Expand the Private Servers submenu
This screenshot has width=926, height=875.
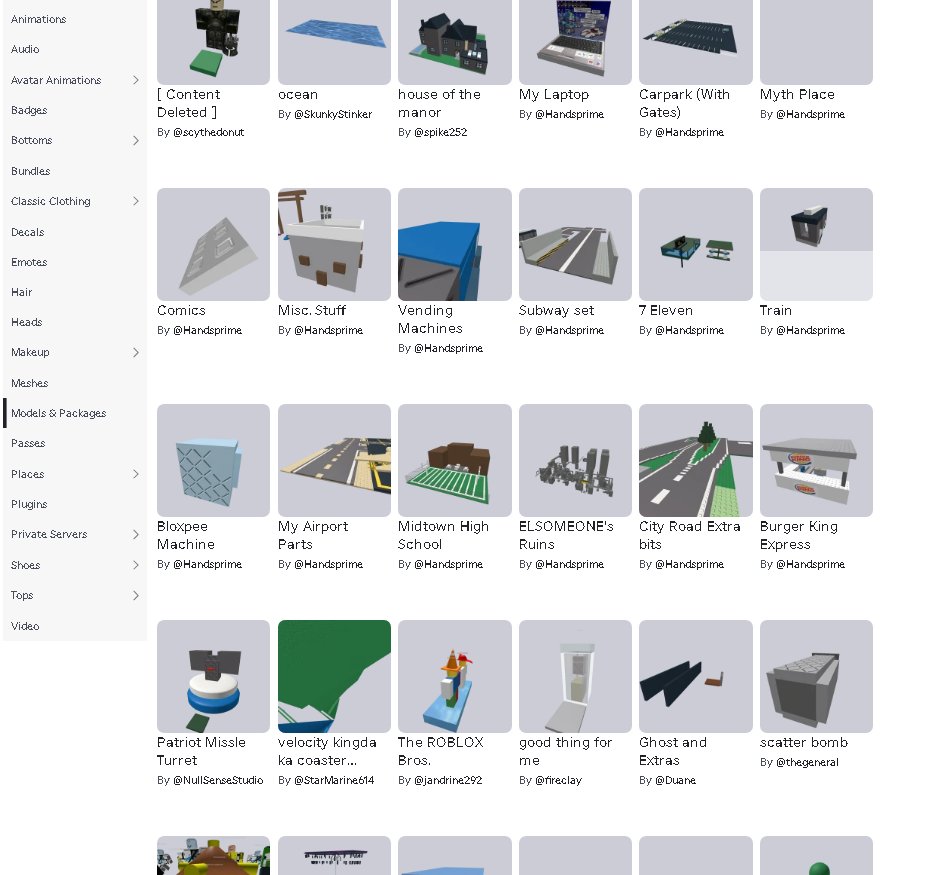tap(136, 534)
